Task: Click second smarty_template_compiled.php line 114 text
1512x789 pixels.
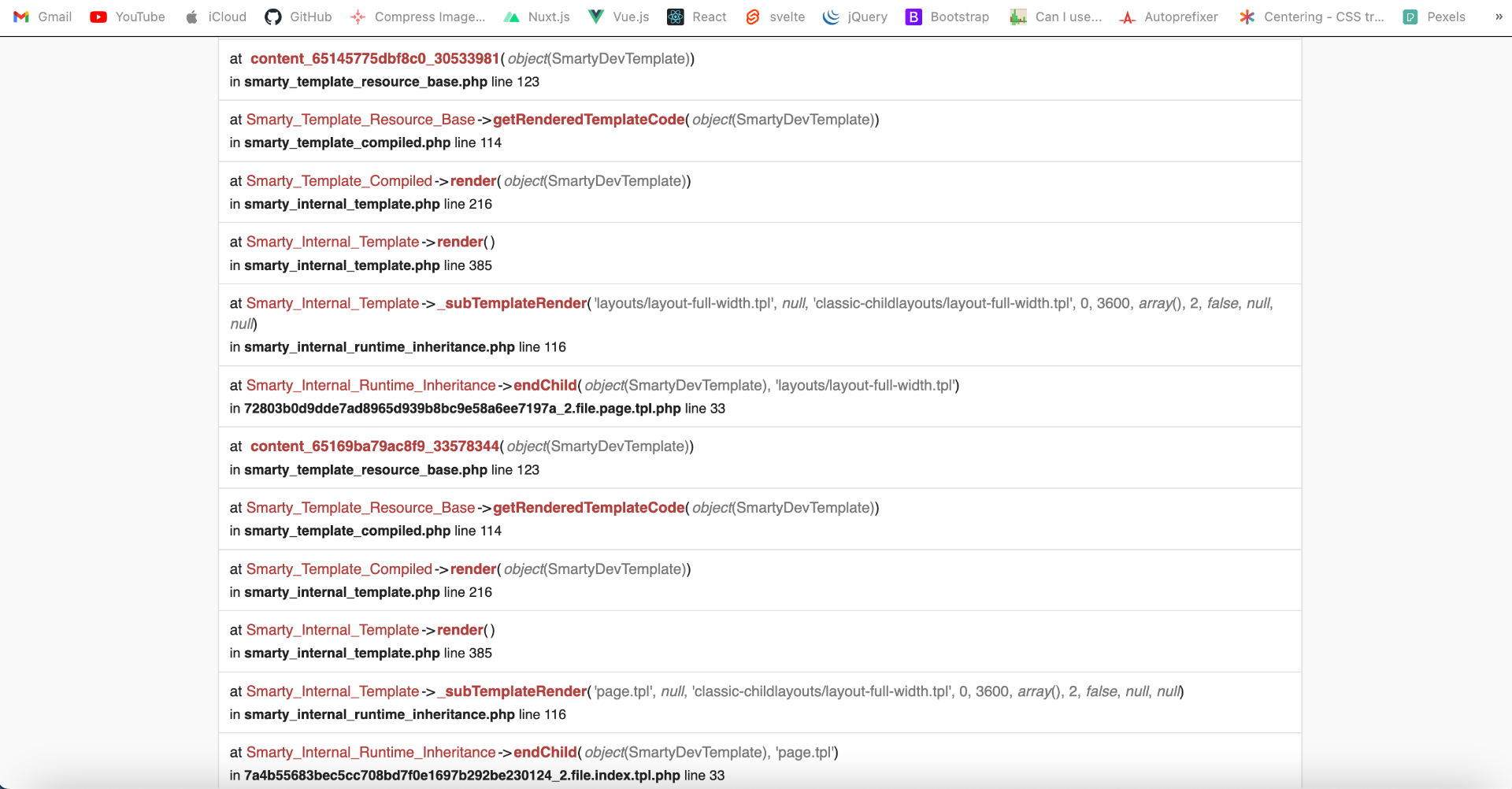Action: coord(372,531)
